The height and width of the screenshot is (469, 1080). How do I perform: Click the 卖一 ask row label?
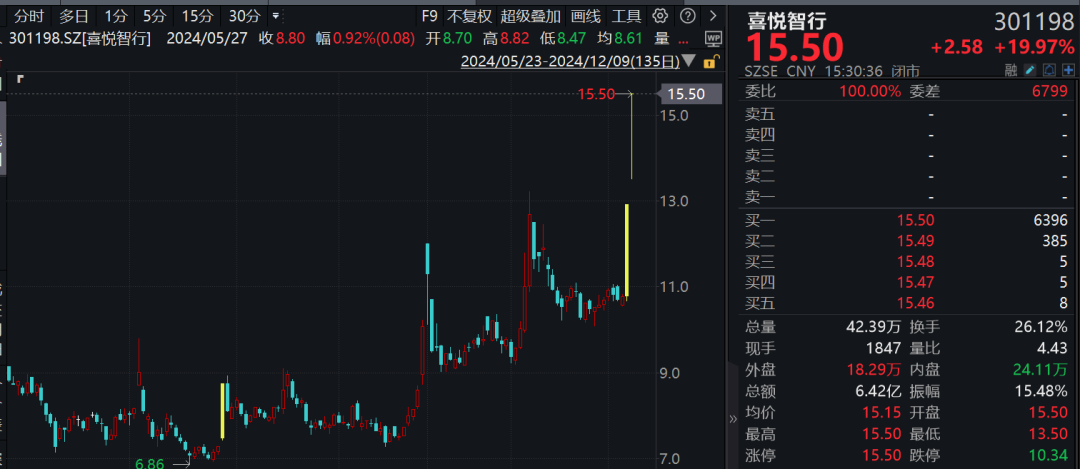[760, 199]
